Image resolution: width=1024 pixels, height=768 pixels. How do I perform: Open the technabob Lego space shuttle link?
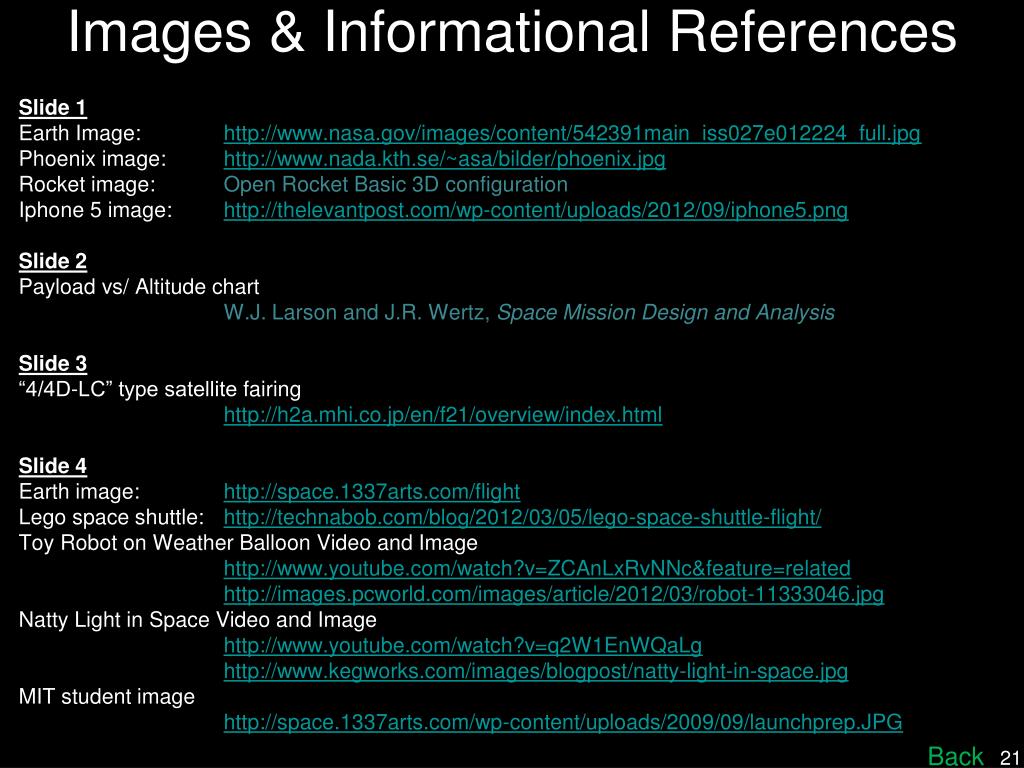pyautogui.click(x=522, y=517)
